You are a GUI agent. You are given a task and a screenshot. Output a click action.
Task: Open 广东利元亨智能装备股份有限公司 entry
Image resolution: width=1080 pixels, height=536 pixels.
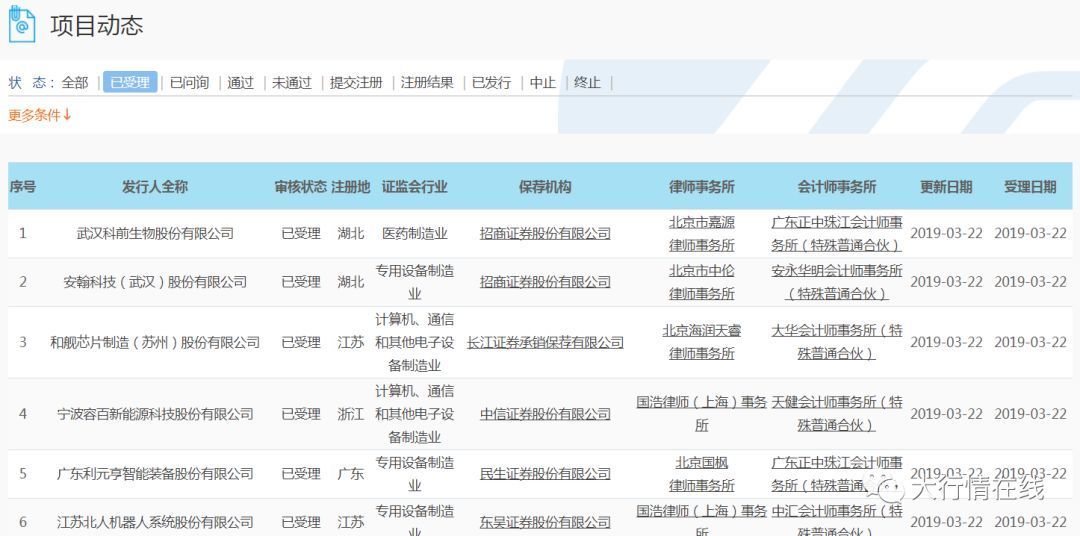pyautogui.click(x=155, y=474)
